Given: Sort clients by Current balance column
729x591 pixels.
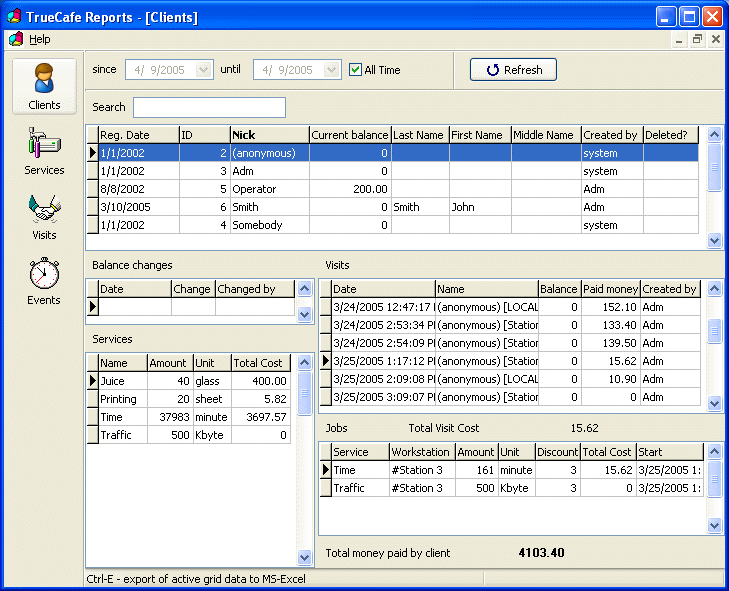Looking at the screenshot, I should (349, 135).
